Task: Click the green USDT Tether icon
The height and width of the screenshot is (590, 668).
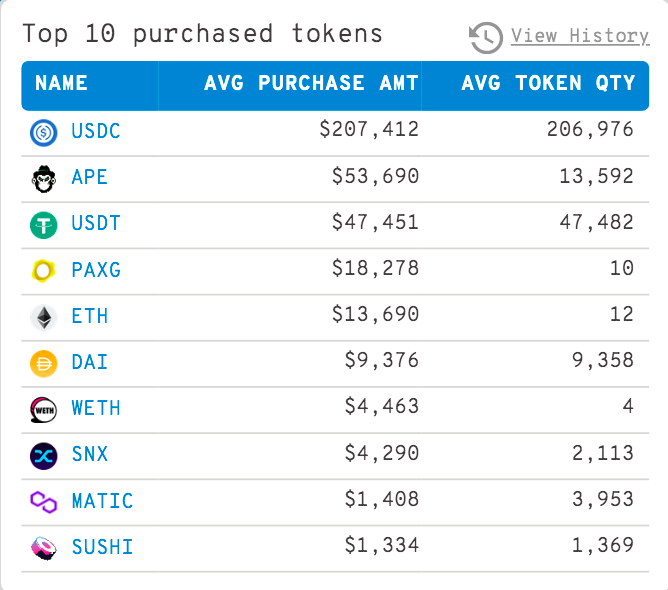Action: [x=44, y=224]
